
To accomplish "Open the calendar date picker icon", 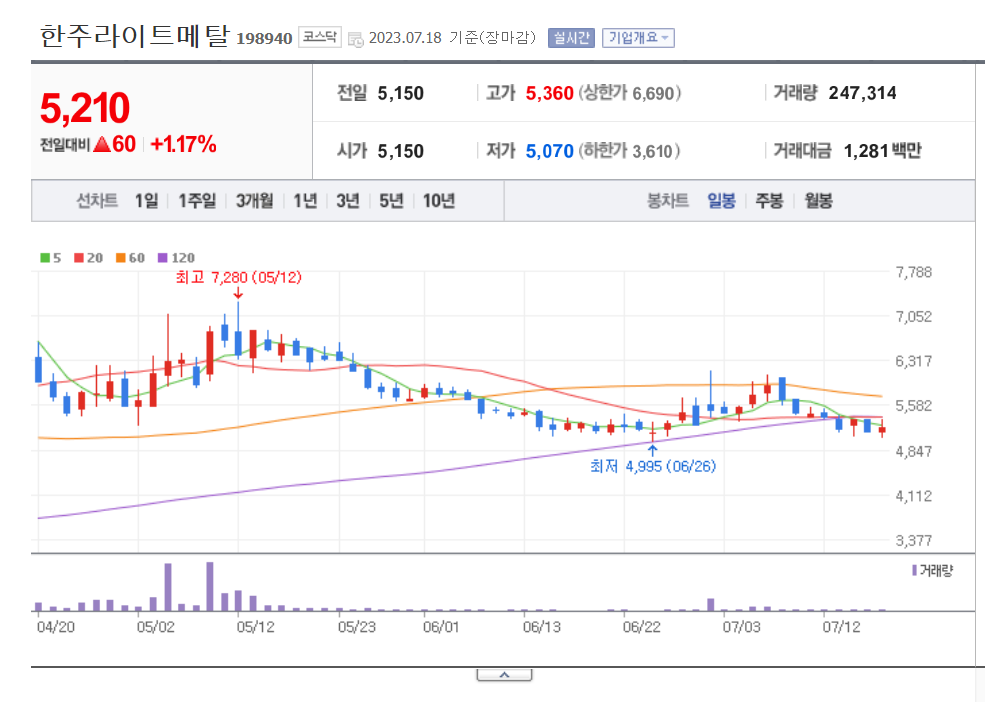I will point(356,39).
